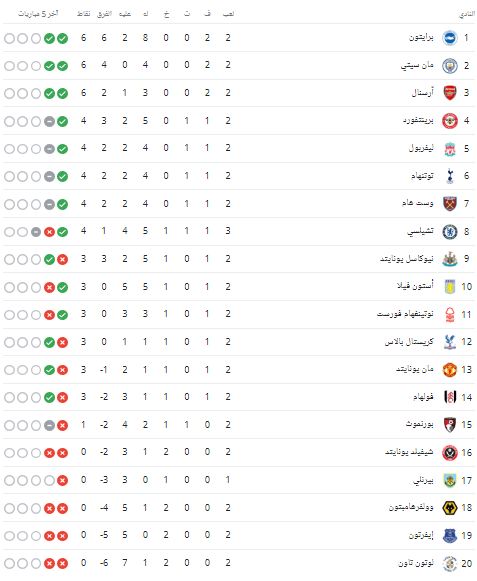Click the النادي club column header

point(467,14)
